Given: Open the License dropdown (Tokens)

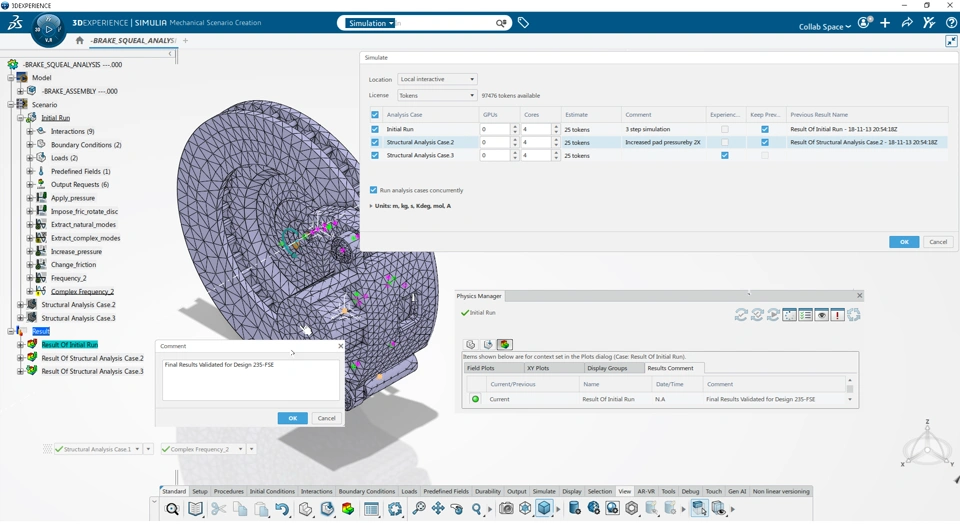Looking at the screenshot, I should click(437, 95).
